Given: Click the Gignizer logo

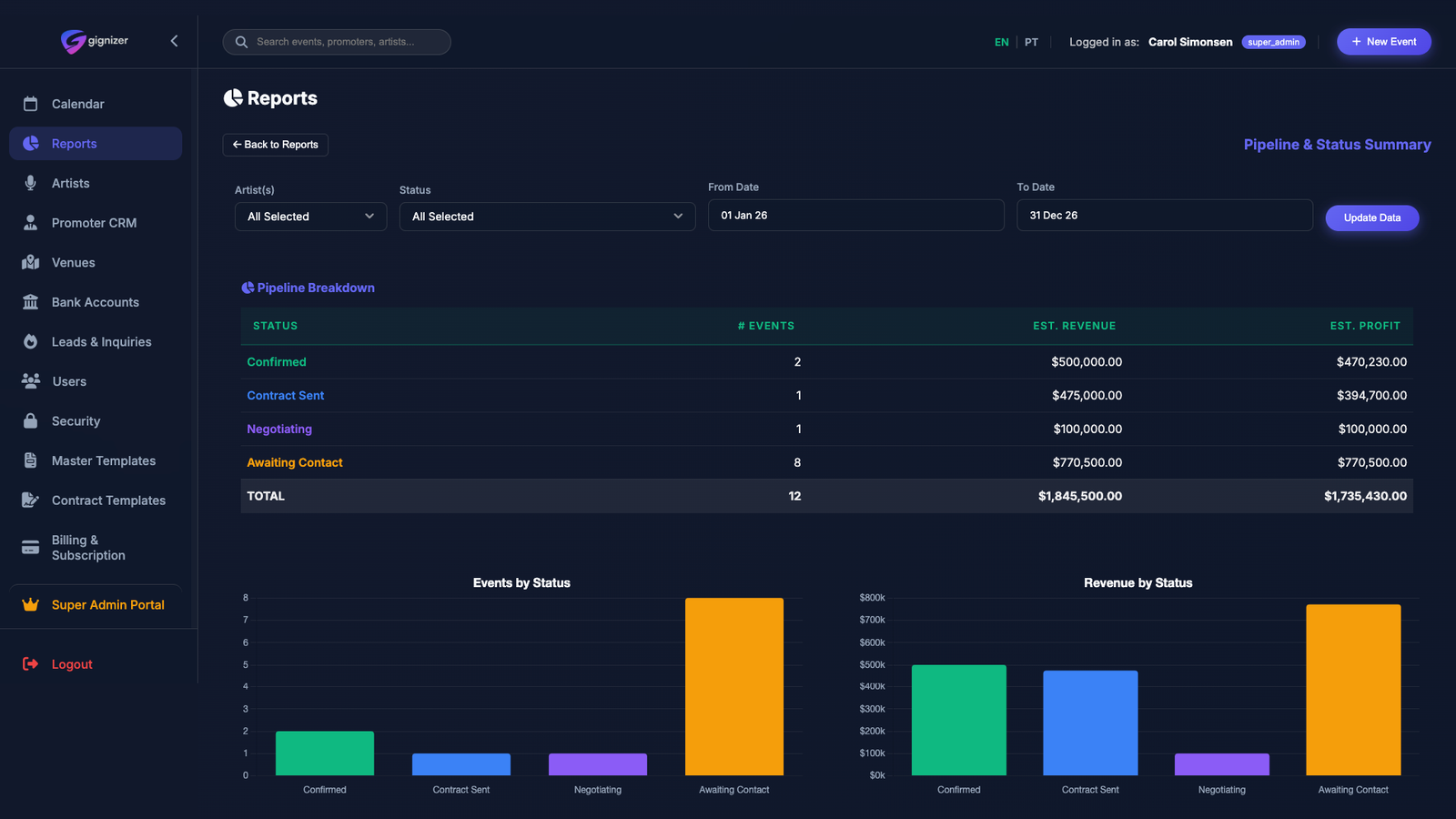Looking at the screenshot, I should pos(95,41).
